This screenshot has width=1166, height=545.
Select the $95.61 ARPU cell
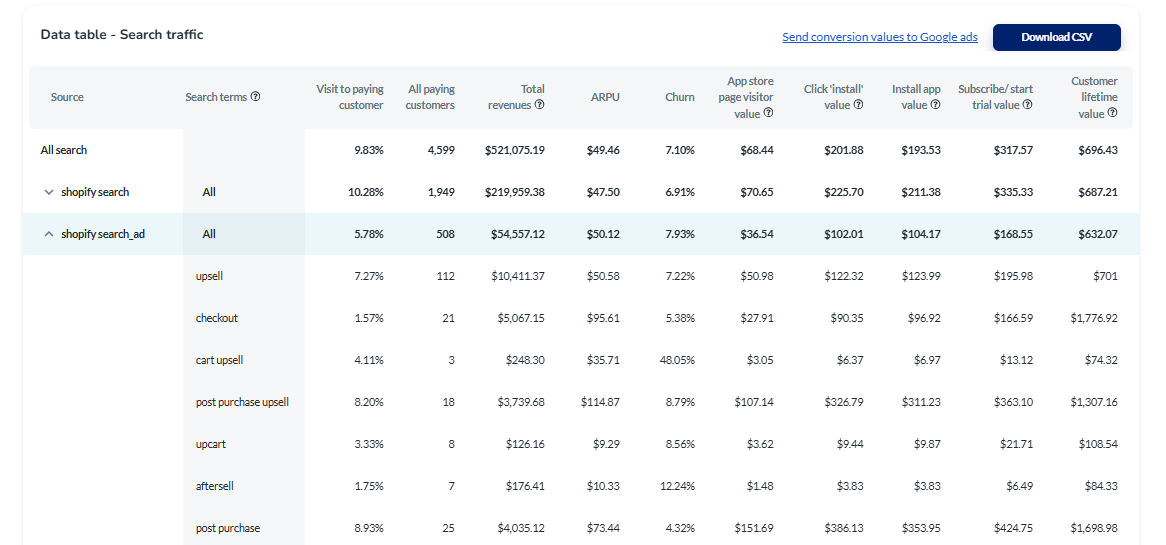click(603, 318)
